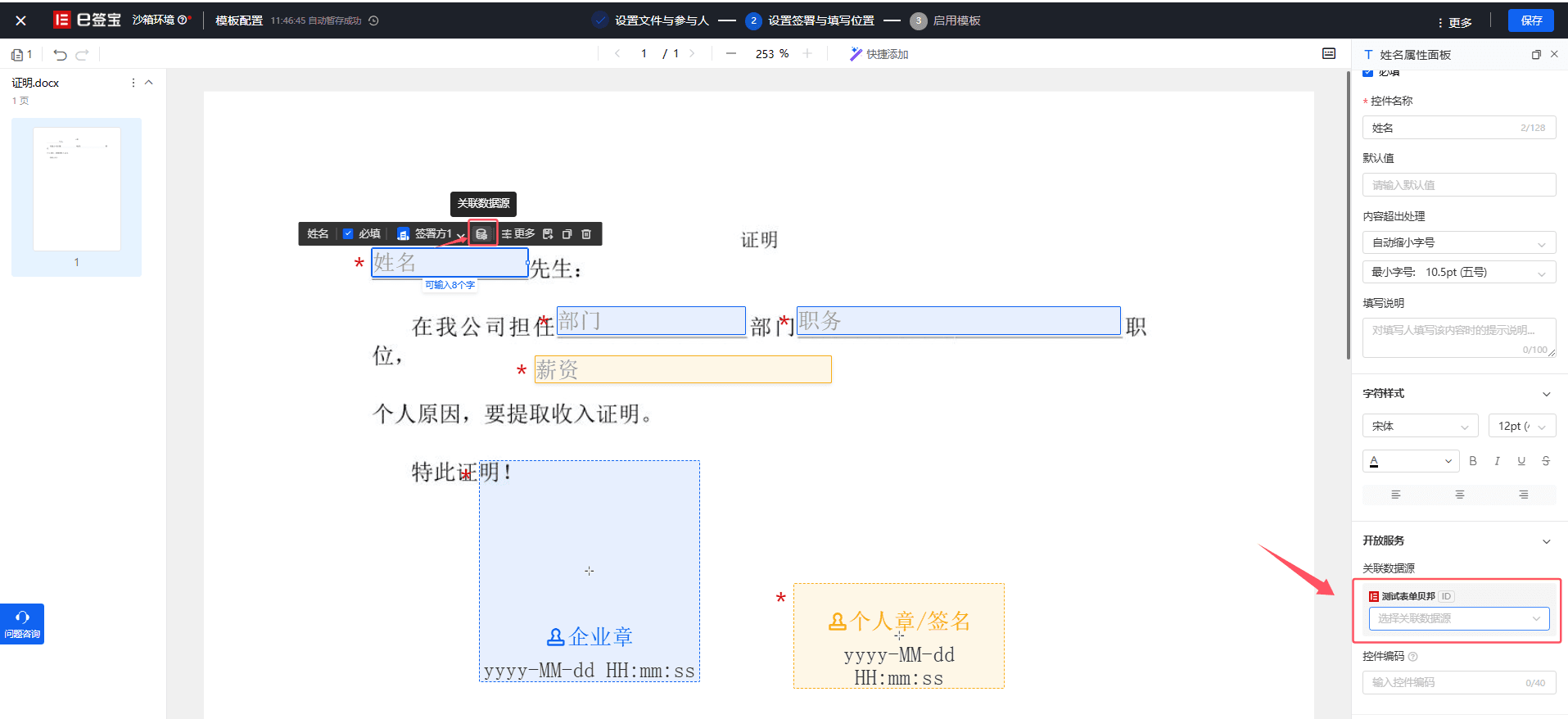Viewport: 1568px width, 719px height.
Task: Open the 自动缩小字号 overflow dropdown
Action: (x=1459, y=243)
